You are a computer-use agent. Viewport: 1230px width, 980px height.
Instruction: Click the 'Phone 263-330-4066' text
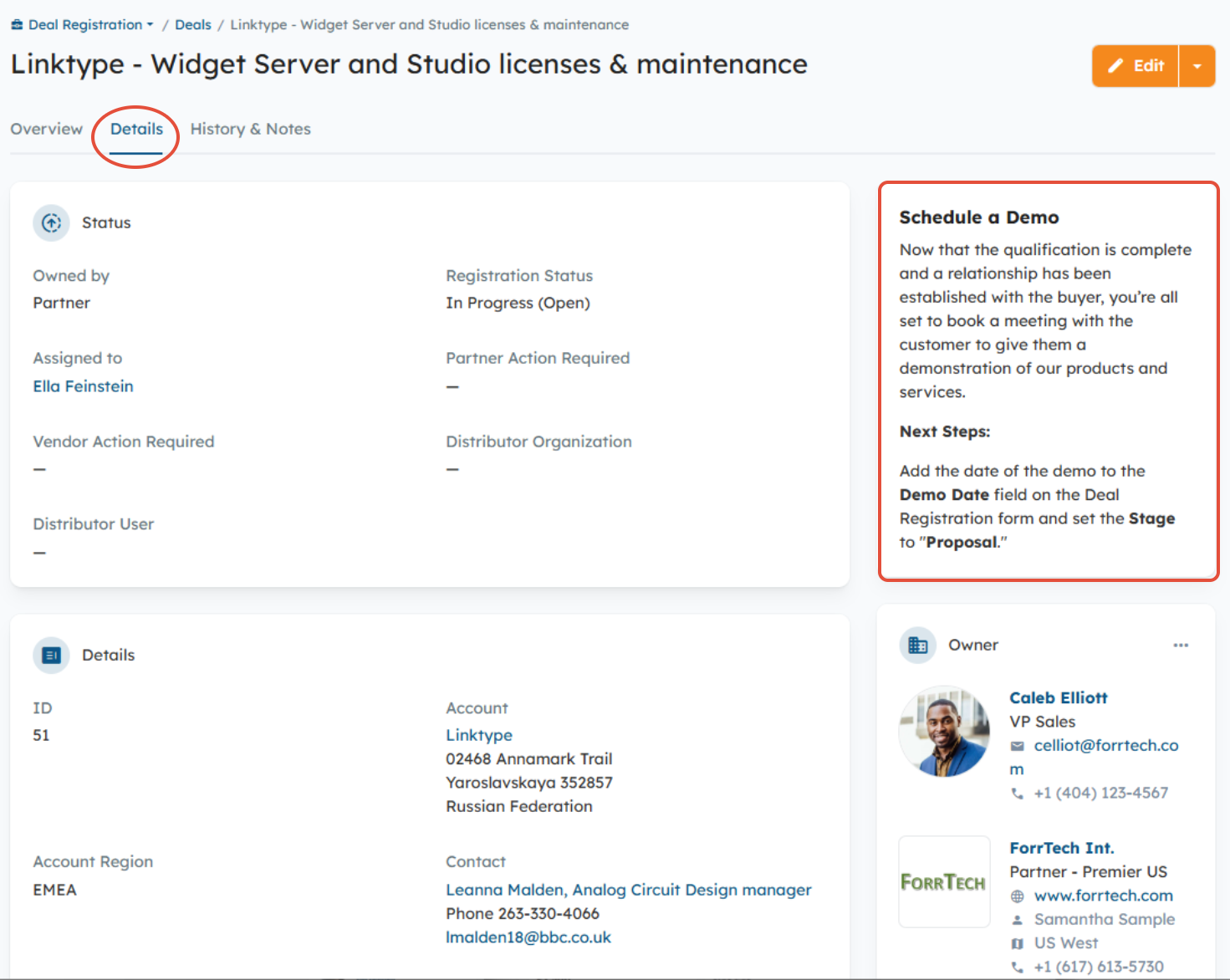(x=523, y=913)
